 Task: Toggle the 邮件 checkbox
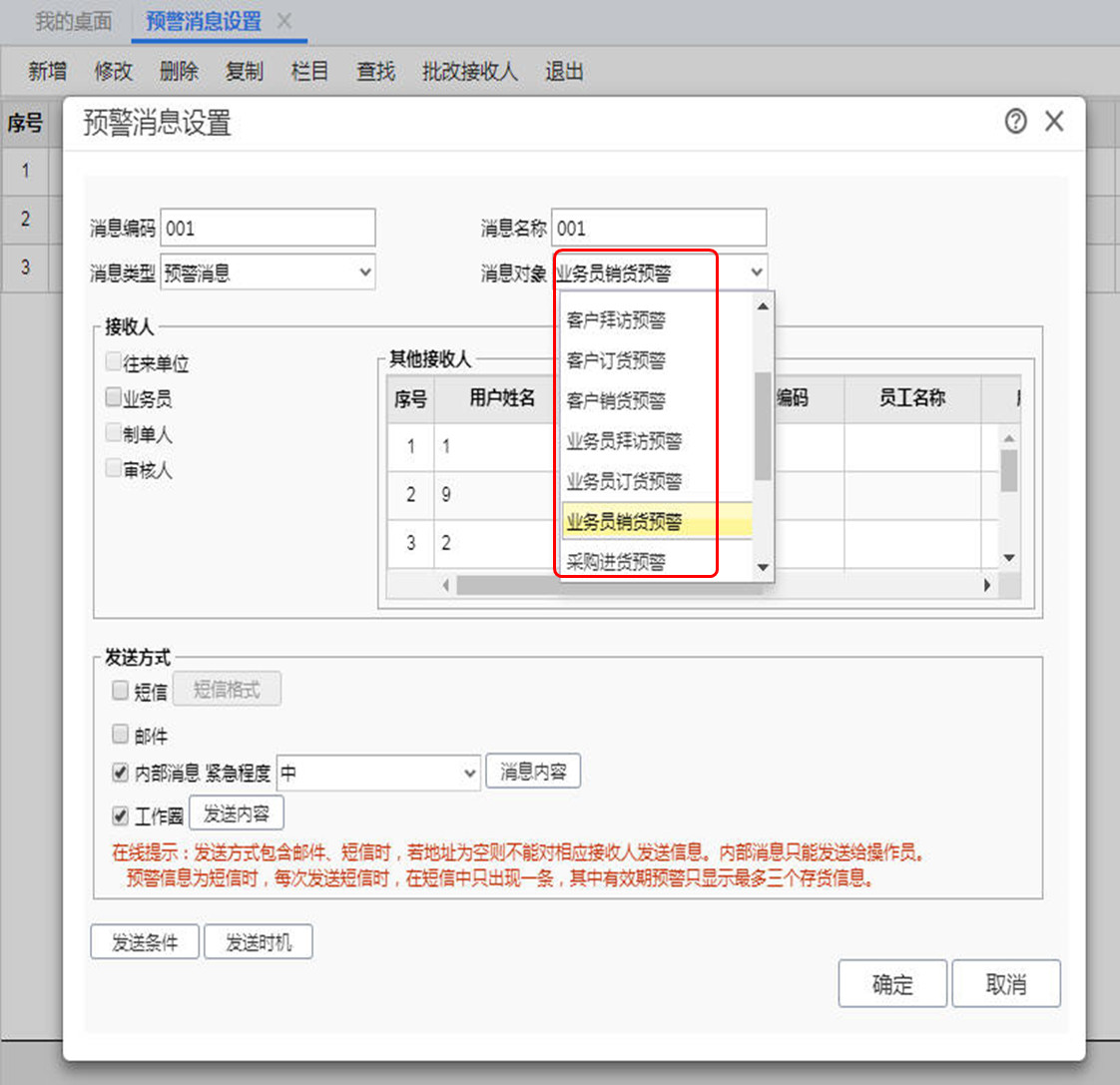coord(121,735)
